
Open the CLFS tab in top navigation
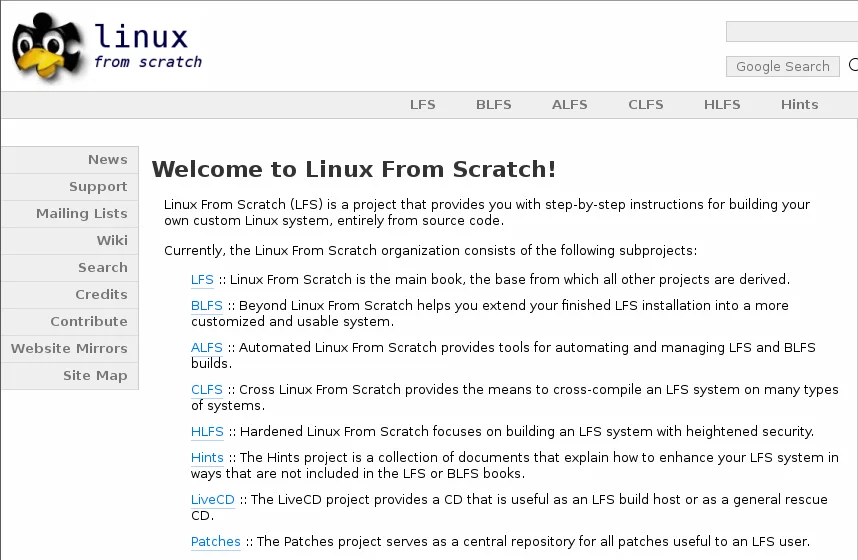coord(646,105)
